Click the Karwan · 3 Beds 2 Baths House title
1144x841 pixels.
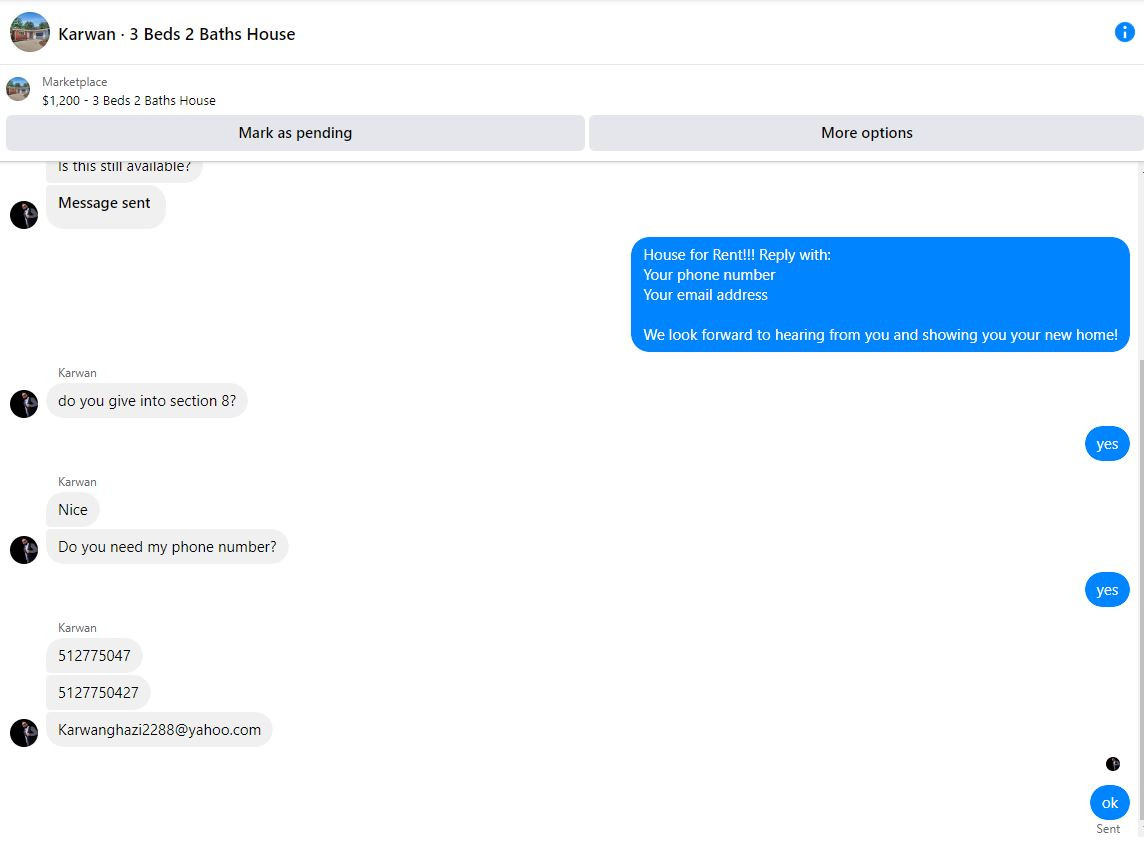pyautogui.click(x=177, y=34)
